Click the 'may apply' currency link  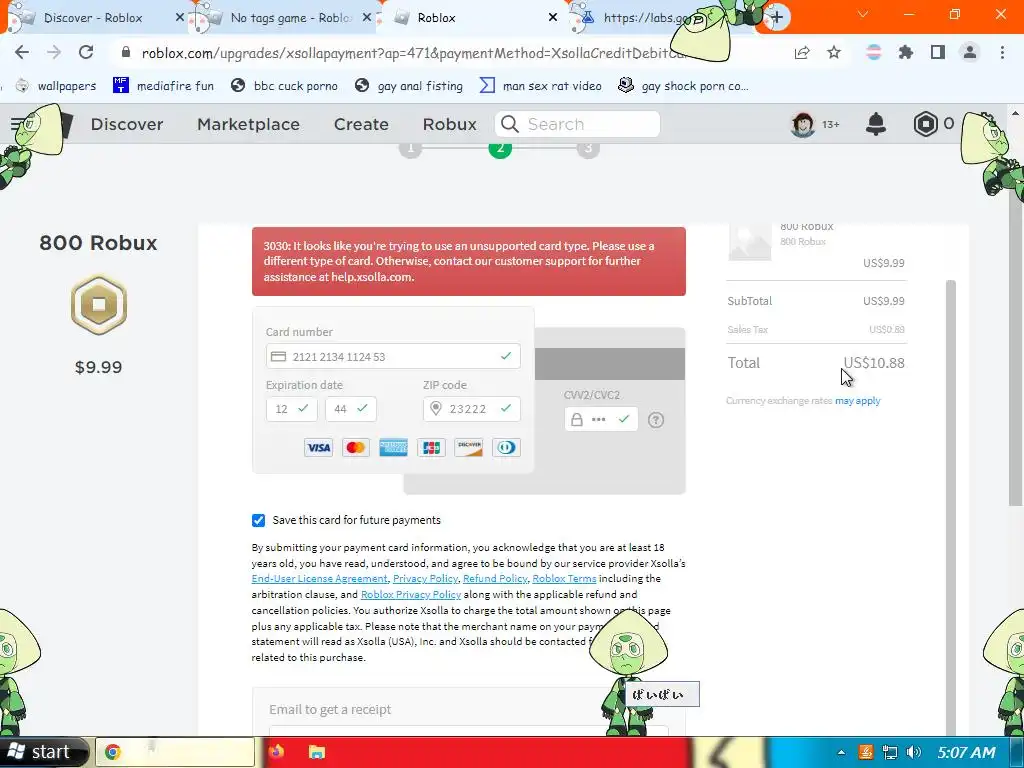click(x=857, y=401)
